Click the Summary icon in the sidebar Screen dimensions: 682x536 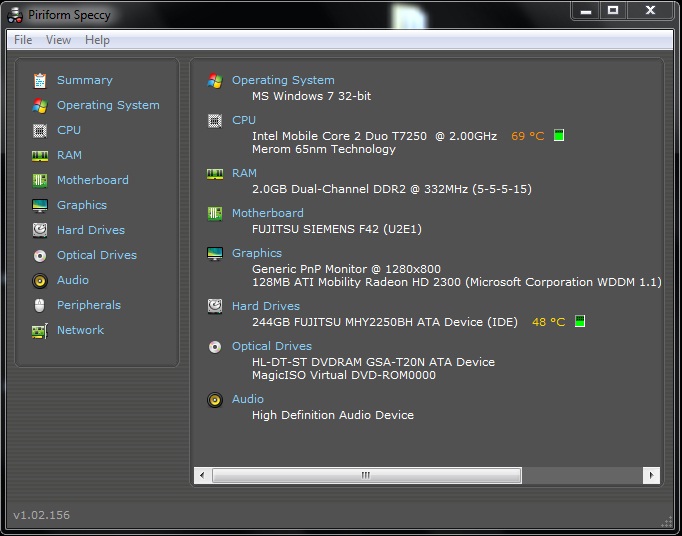[40, 80]
